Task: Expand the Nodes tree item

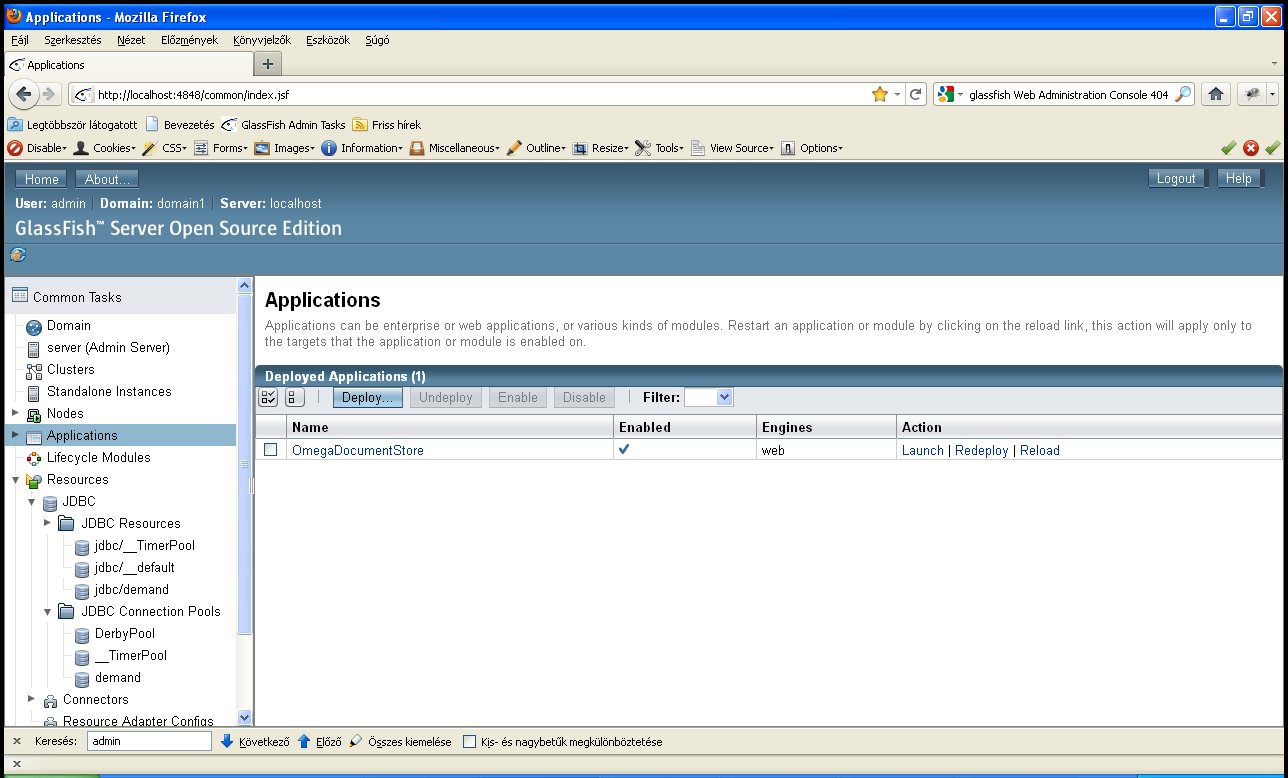Action: click(x=15, y=413)
